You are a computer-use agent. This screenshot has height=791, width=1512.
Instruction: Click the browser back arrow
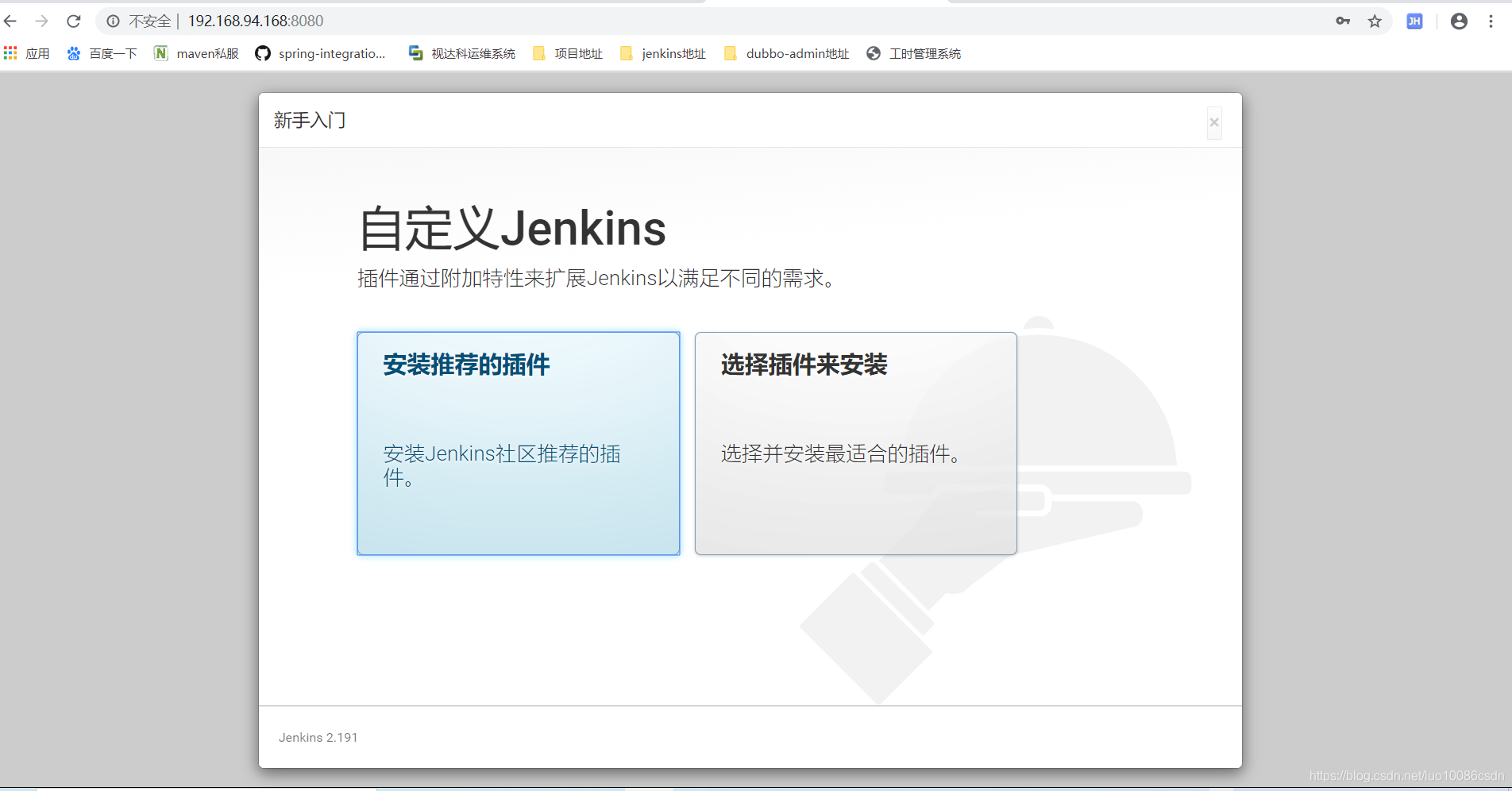coord(10,21)
